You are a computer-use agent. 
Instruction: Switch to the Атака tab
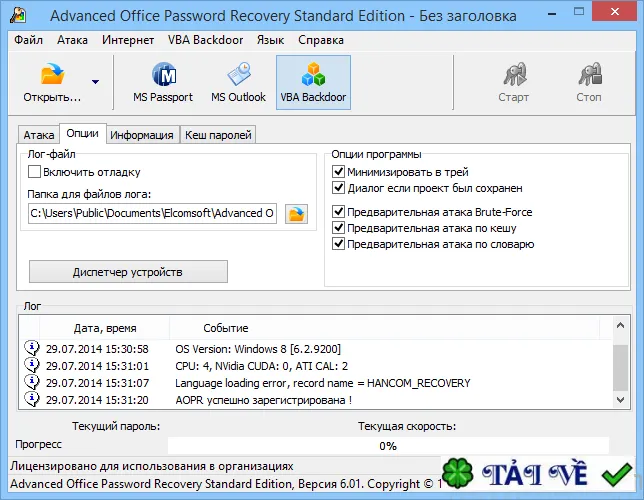39,135
